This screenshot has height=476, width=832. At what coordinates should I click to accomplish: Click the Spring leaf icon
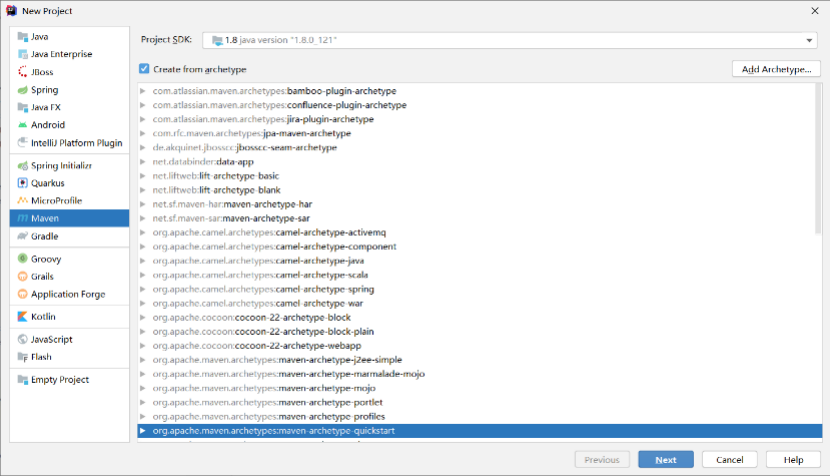(22, 90)
